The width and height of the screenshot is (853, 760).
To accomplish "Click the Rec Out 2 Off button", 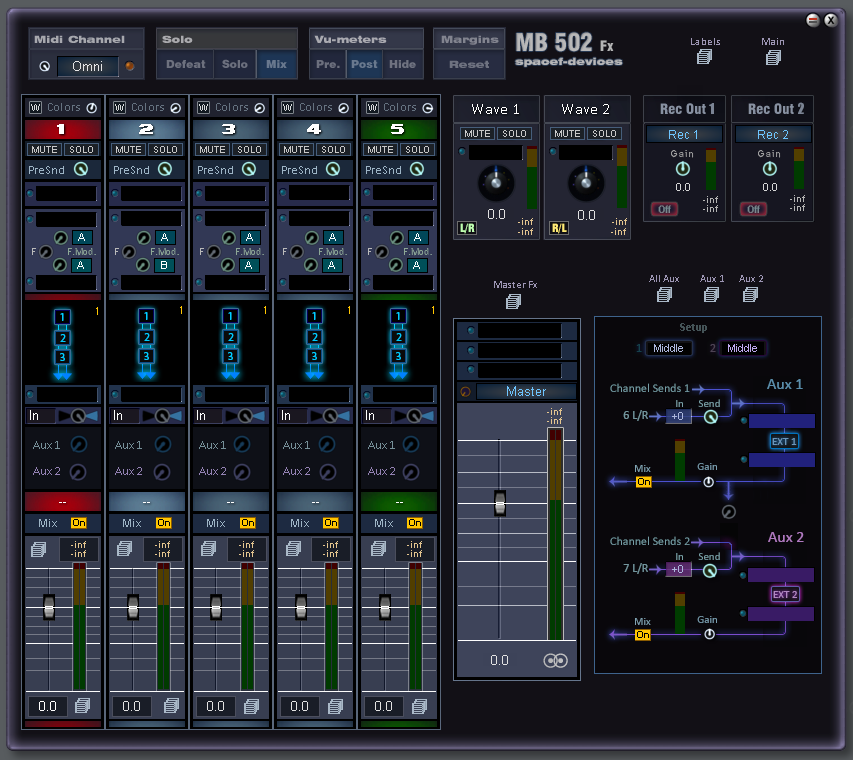I will 753,209.
